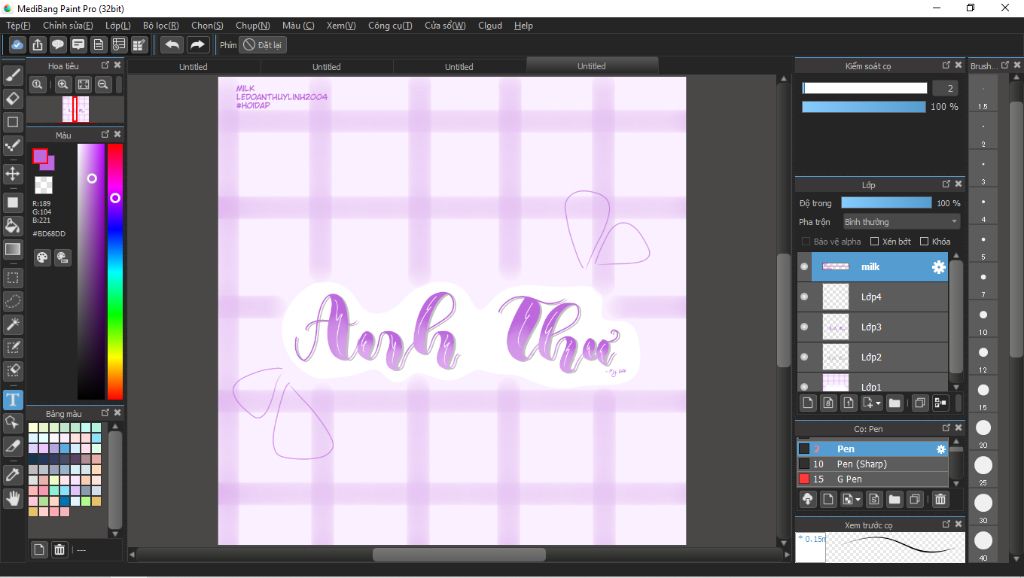Choose the Text tool
Screen dimensions: 1024x578
point(12,400)
